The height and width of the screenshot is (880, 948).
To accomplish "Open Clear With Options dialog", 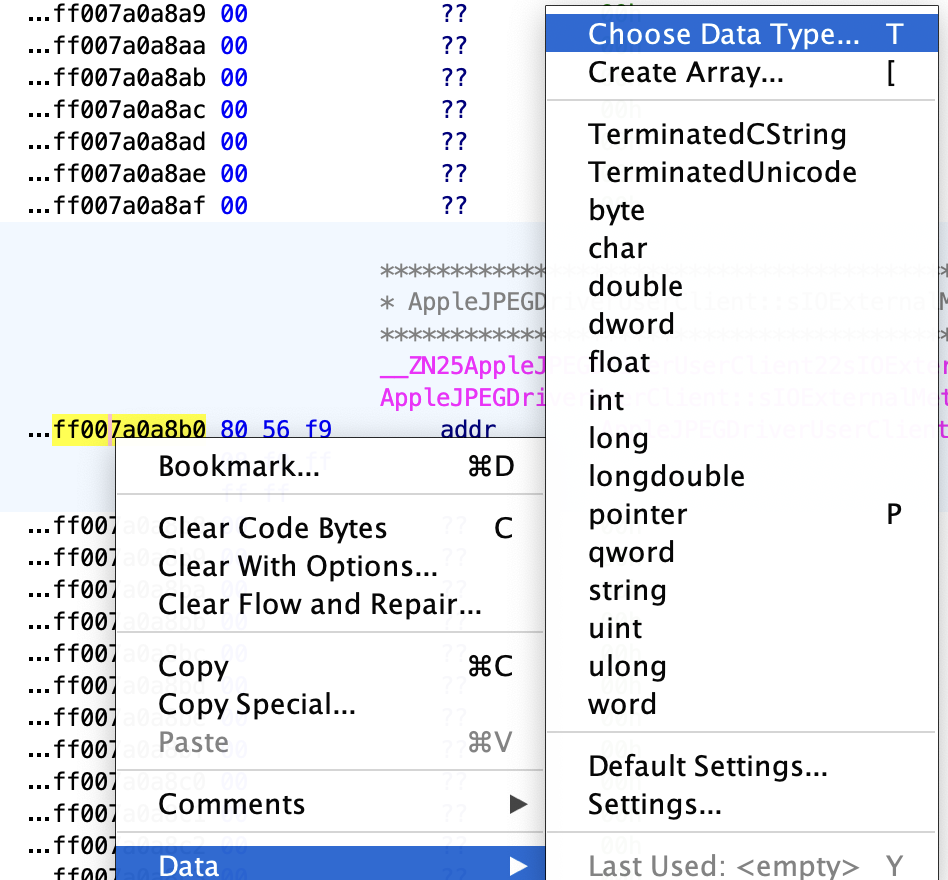I will click(x=298, y=566).
